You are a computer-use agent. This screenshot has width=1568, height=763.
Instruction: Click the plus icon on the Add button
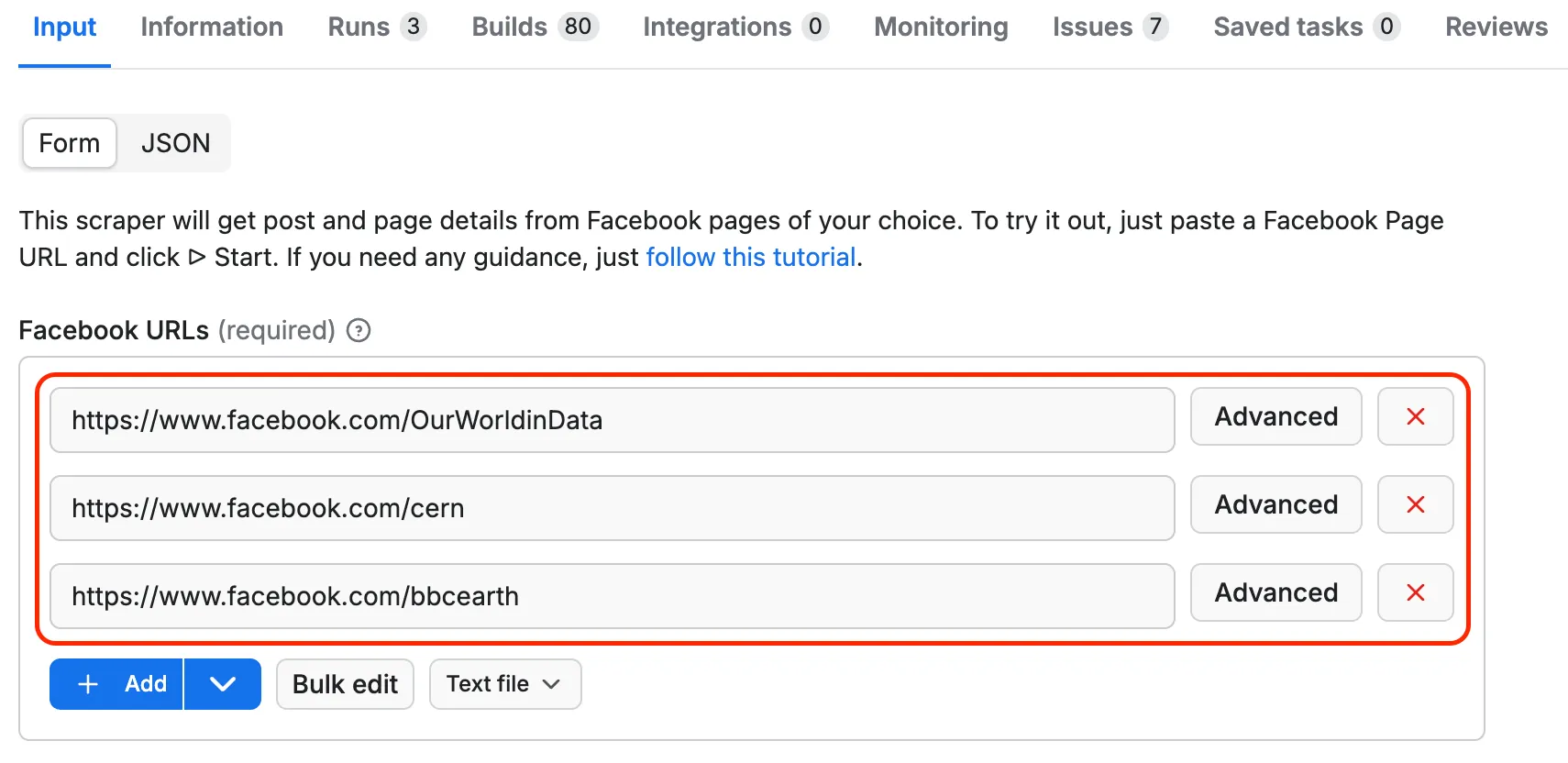[87, 684]
